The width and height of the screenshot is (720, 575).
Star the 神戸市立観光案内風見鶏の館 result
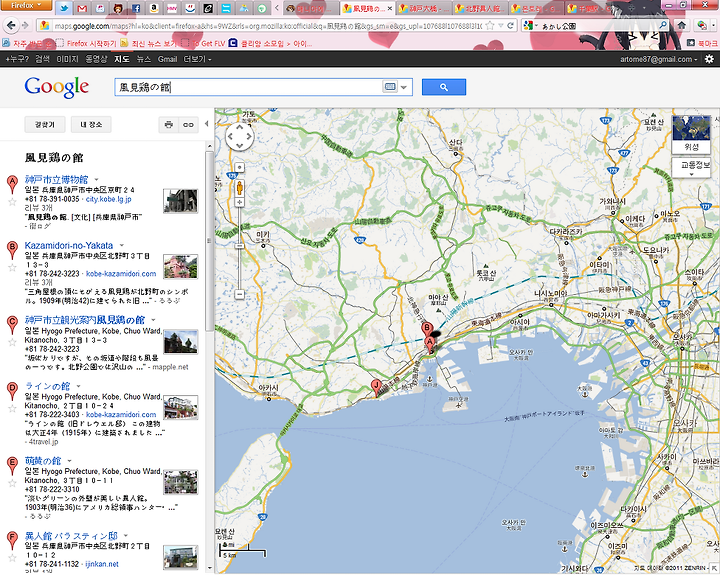(x=12, y=342)
